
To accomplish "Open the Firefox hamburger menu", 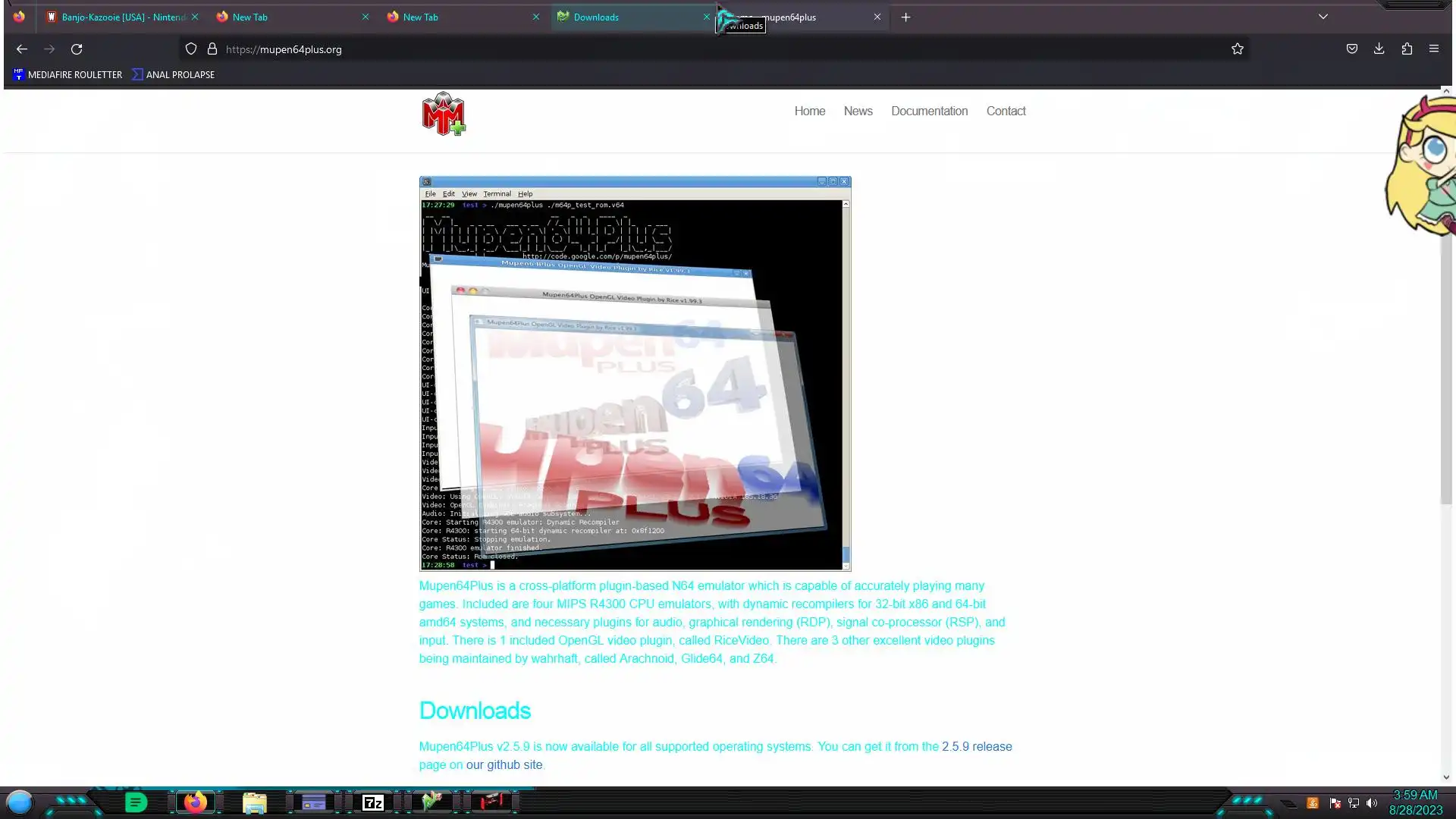I will [x=1433, y=49].
